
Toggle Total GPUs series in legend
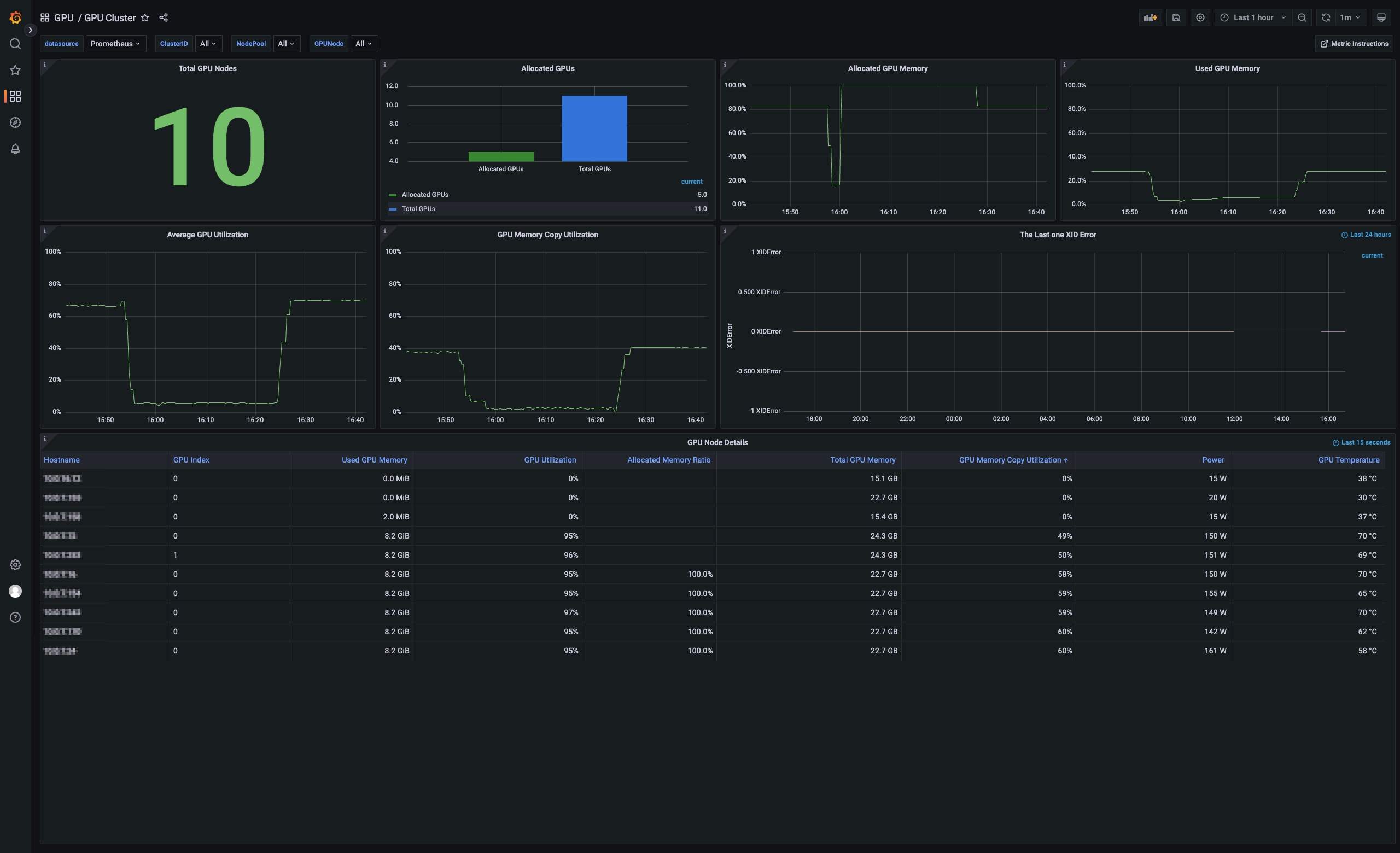tap(418, 209)
